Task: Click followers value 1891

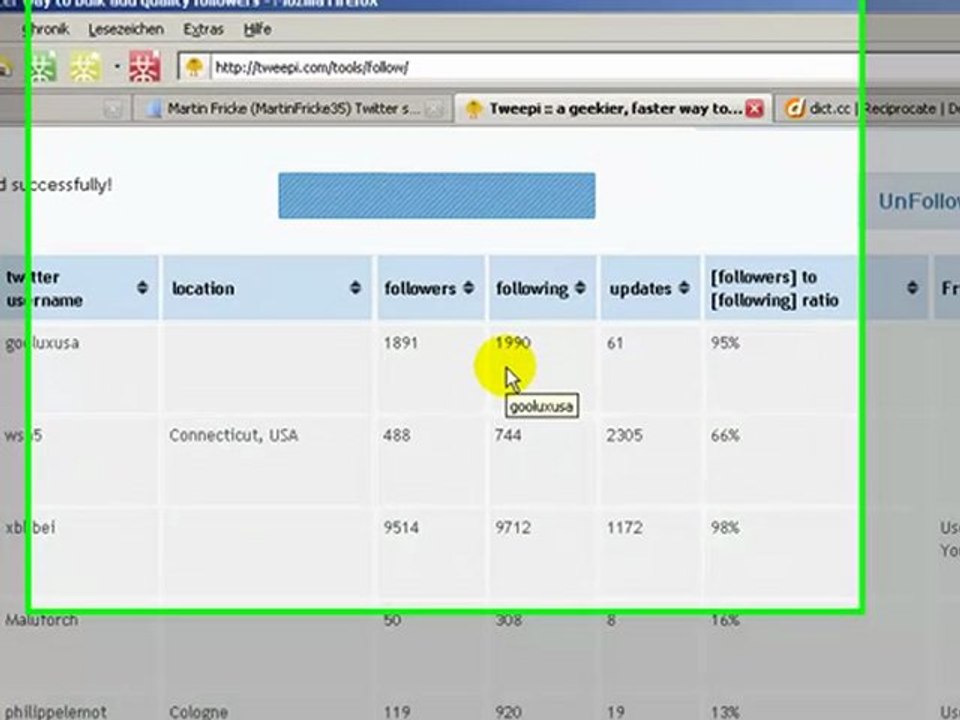Action: (x=401, y=343)
